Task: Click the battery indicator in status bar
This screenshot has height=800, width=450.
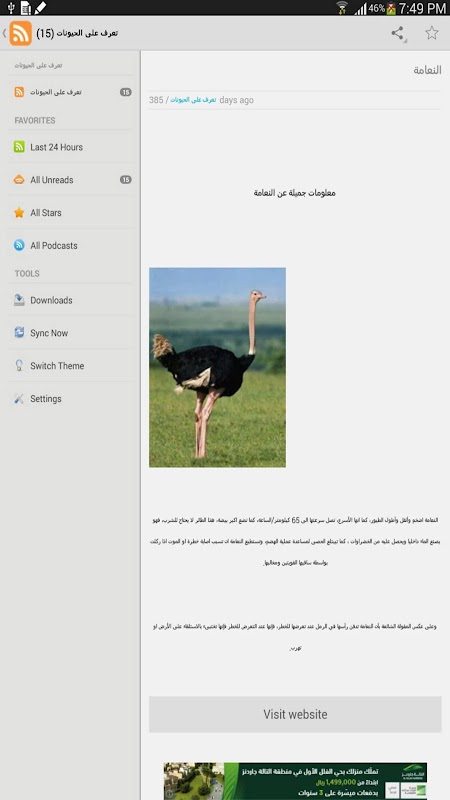Action: coord(391,8)
